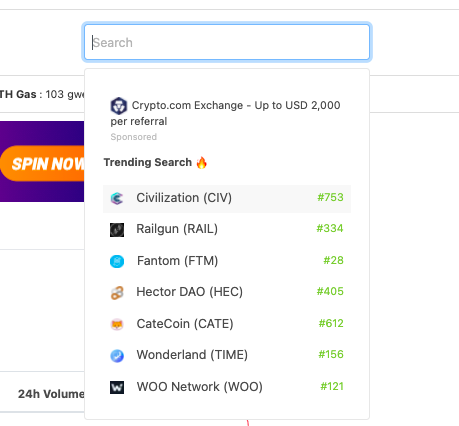Open Wonderland (TIME) from trending
The image size is (459, 426).
coord(227,355)
